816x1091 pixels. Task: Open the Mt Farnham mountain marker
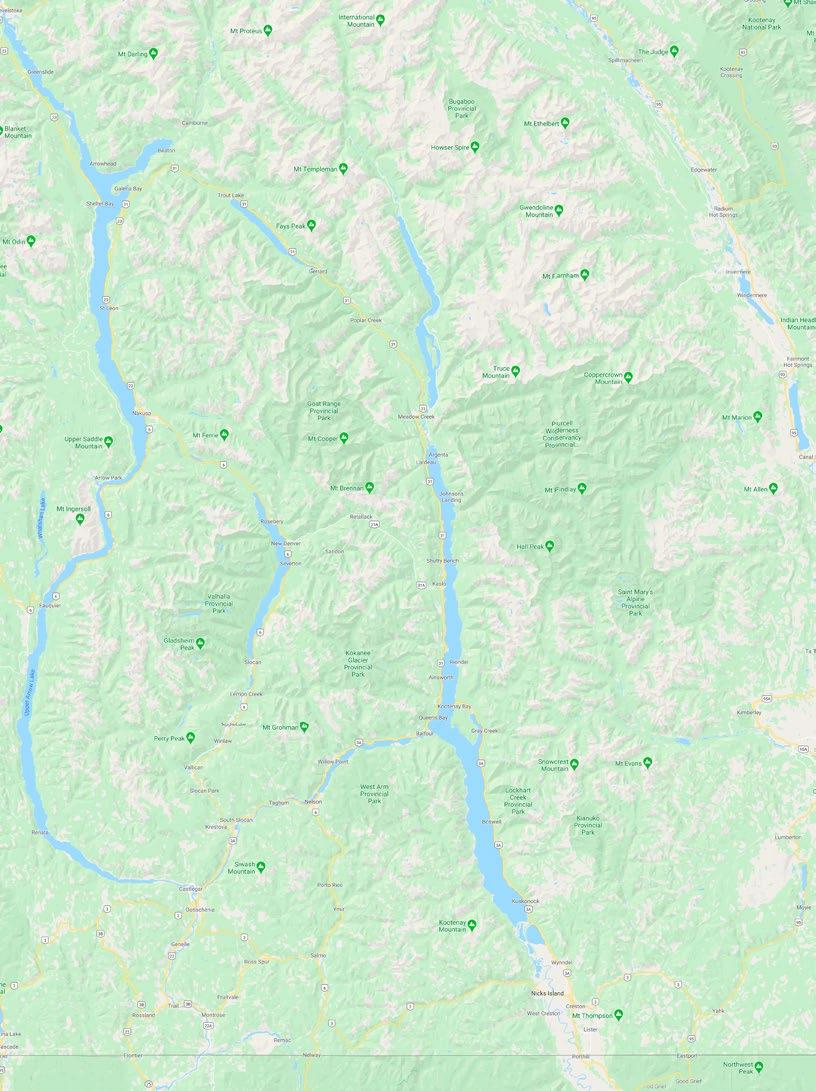coord(585,275)
